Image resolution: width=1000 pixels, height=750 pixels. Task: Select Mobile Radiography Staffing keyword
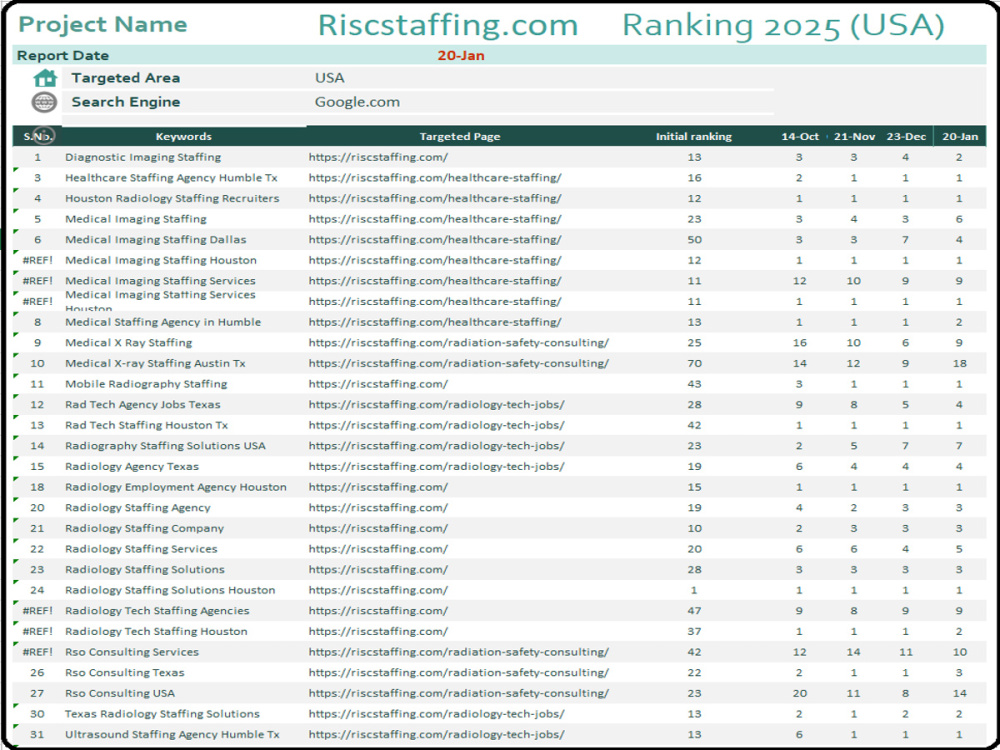pos(146,384)
